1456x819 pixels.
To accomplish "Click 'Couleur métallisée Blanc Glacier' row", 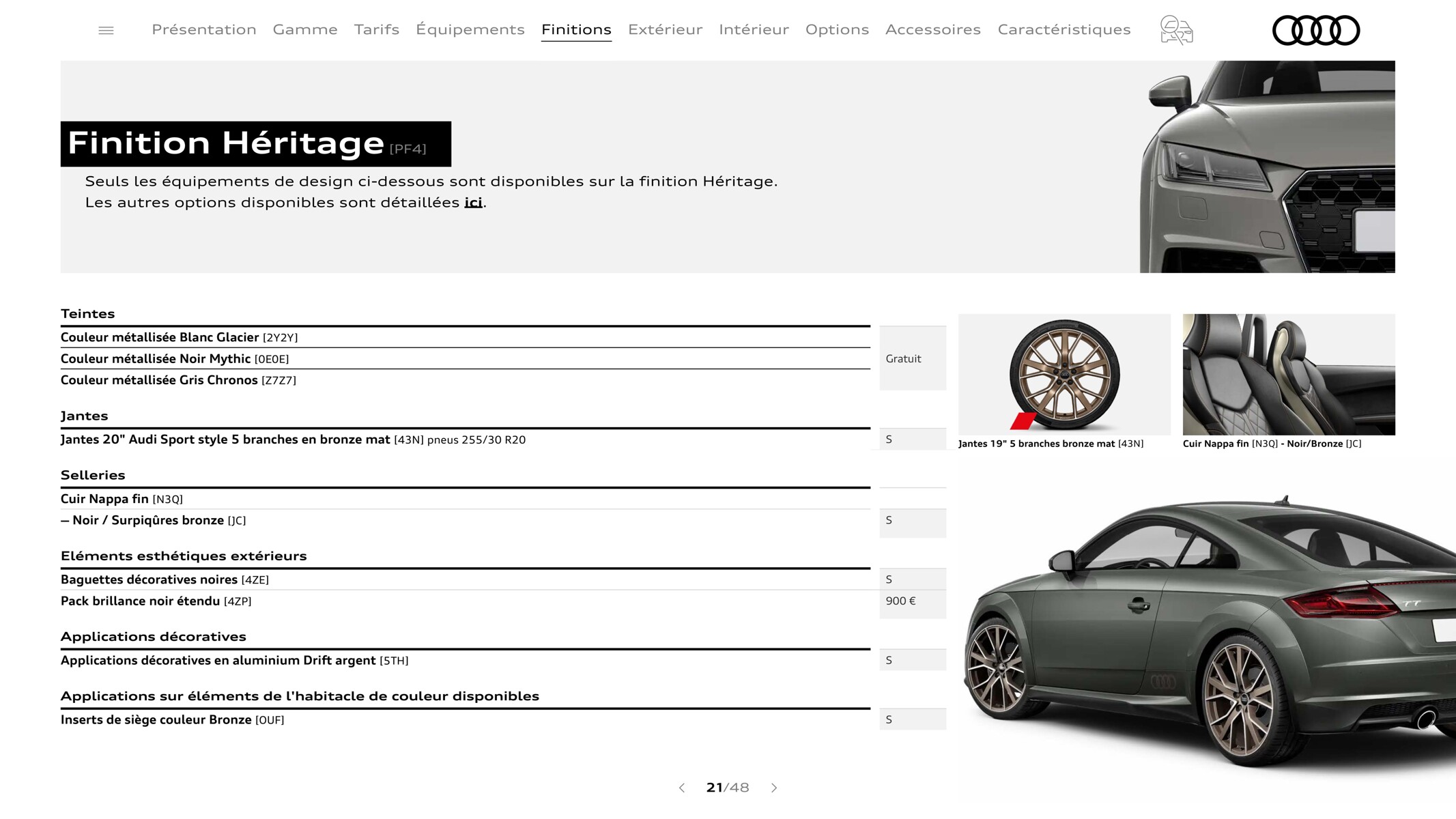I will coord(466,337).
